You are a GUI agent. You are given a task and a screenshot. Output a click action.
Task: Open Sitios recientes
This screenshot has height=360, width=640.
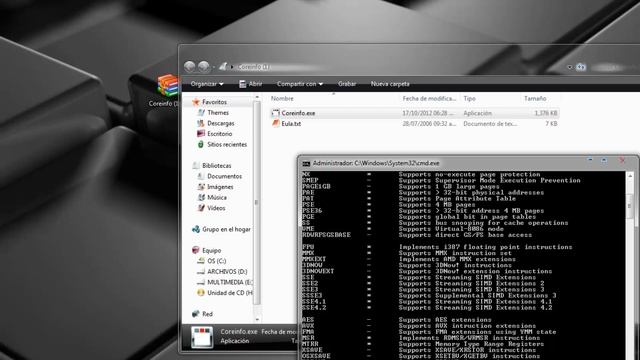coord(227,144)
